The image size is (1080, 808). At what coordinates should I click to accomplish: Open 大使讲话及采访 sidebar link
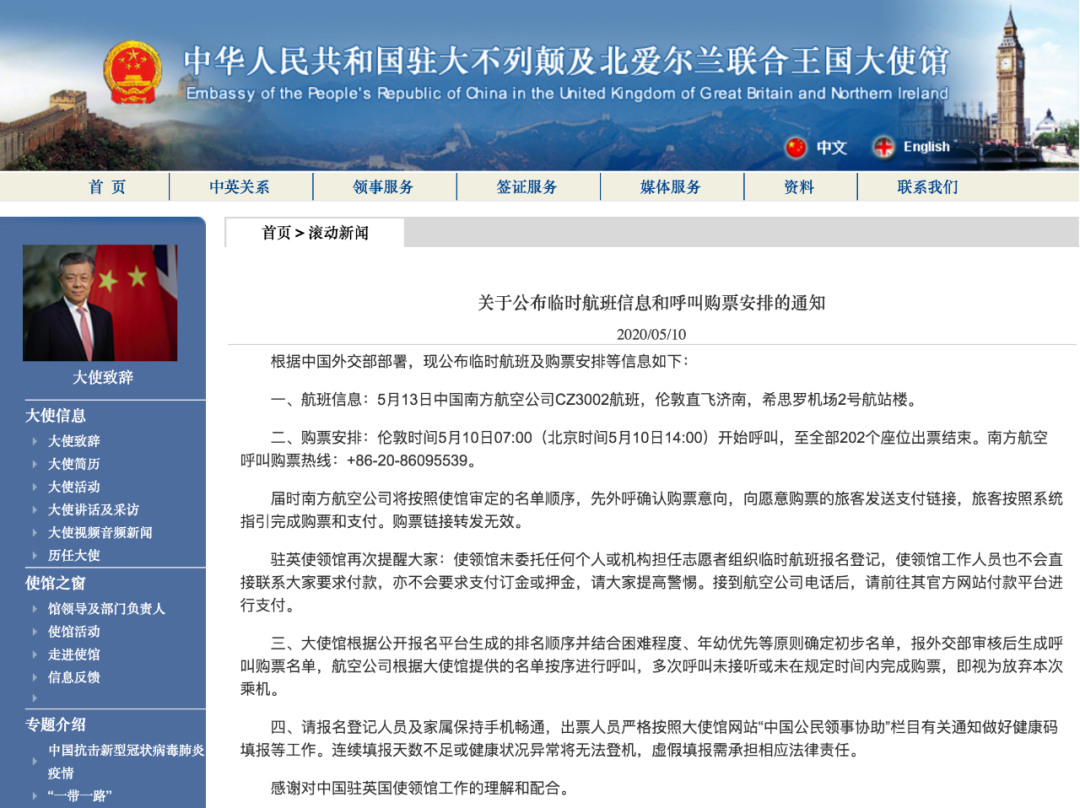(x=93, y=509)
